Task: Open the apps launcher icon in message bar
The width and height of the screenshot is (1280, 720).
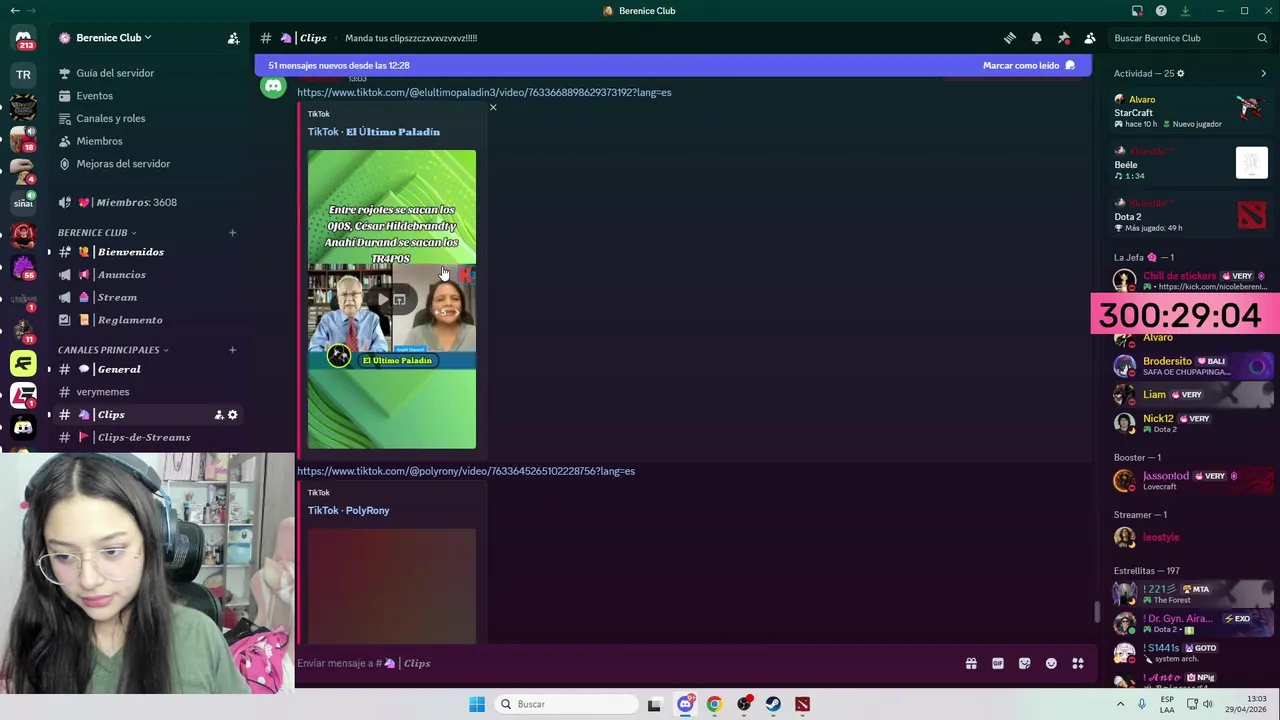Action: 1078,663
